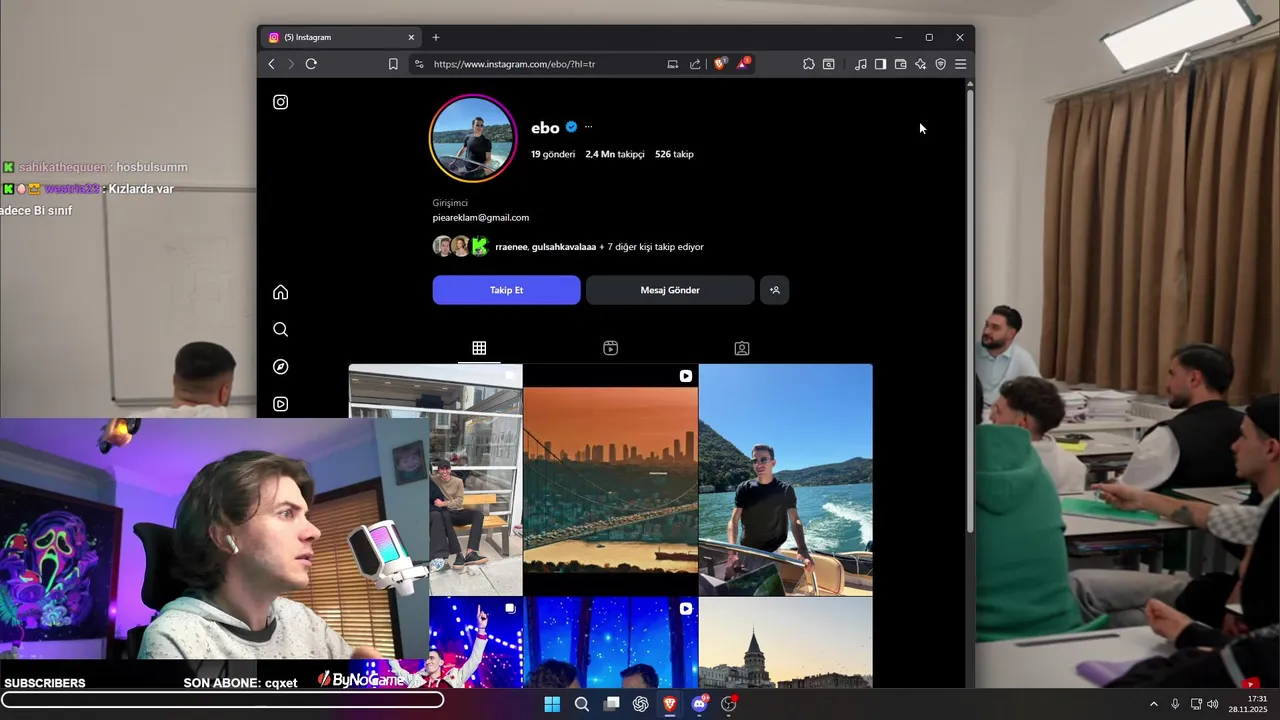Open Instagram Reels icon in sidebar
This screenshot has width=1280, height=720.
click(281, 404)
